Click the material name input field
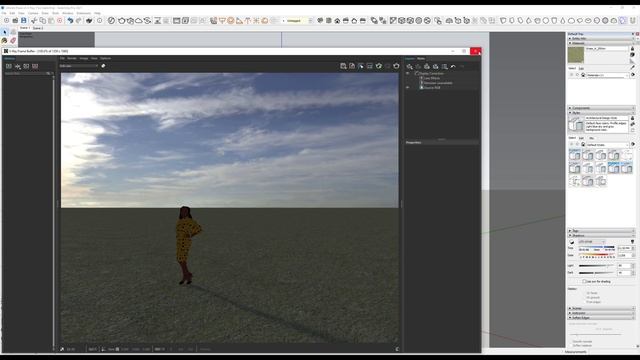640x360 pixels. [607, 49]
